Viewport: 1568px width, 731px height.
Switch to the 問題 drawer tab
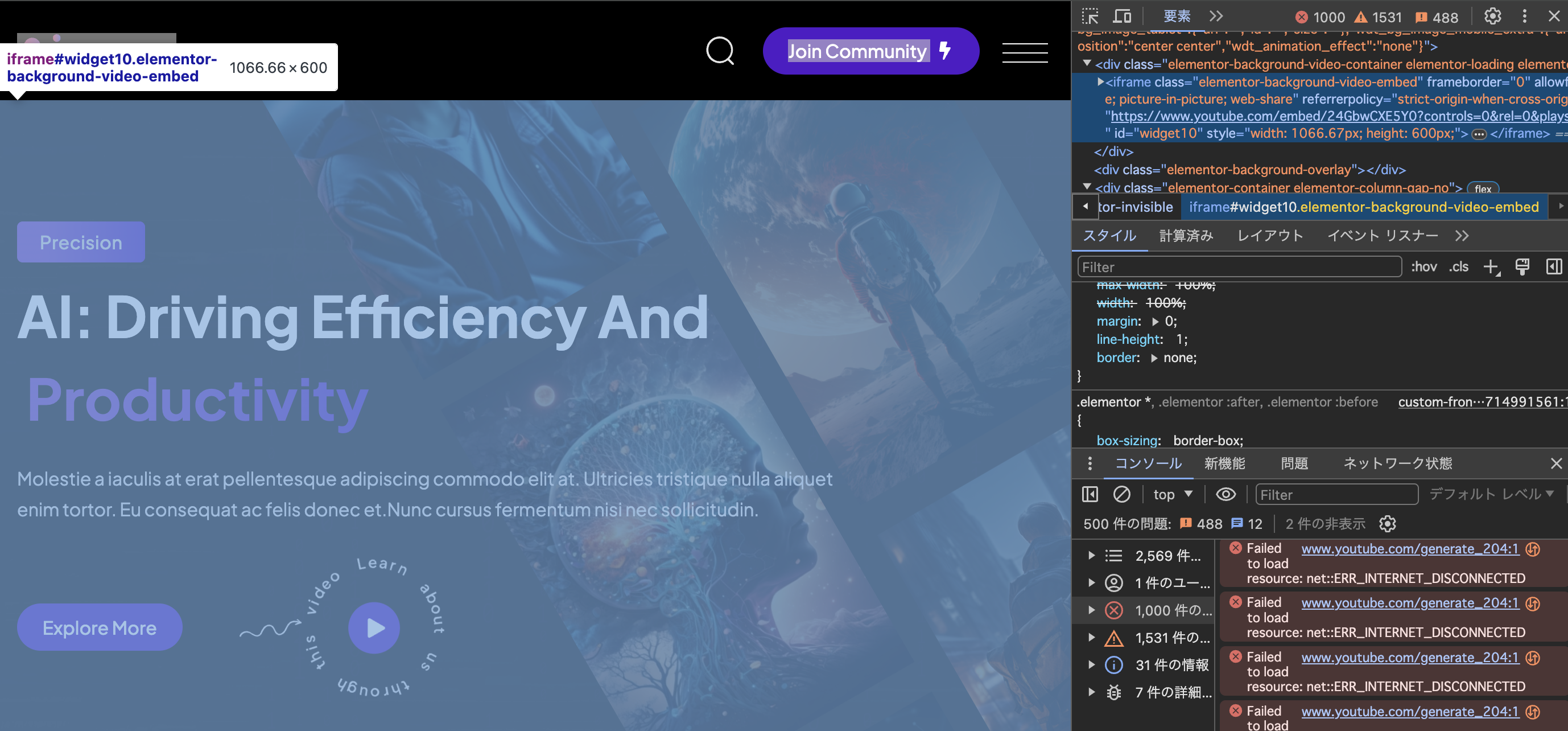pyautogui.click(x=1294, y=463)
